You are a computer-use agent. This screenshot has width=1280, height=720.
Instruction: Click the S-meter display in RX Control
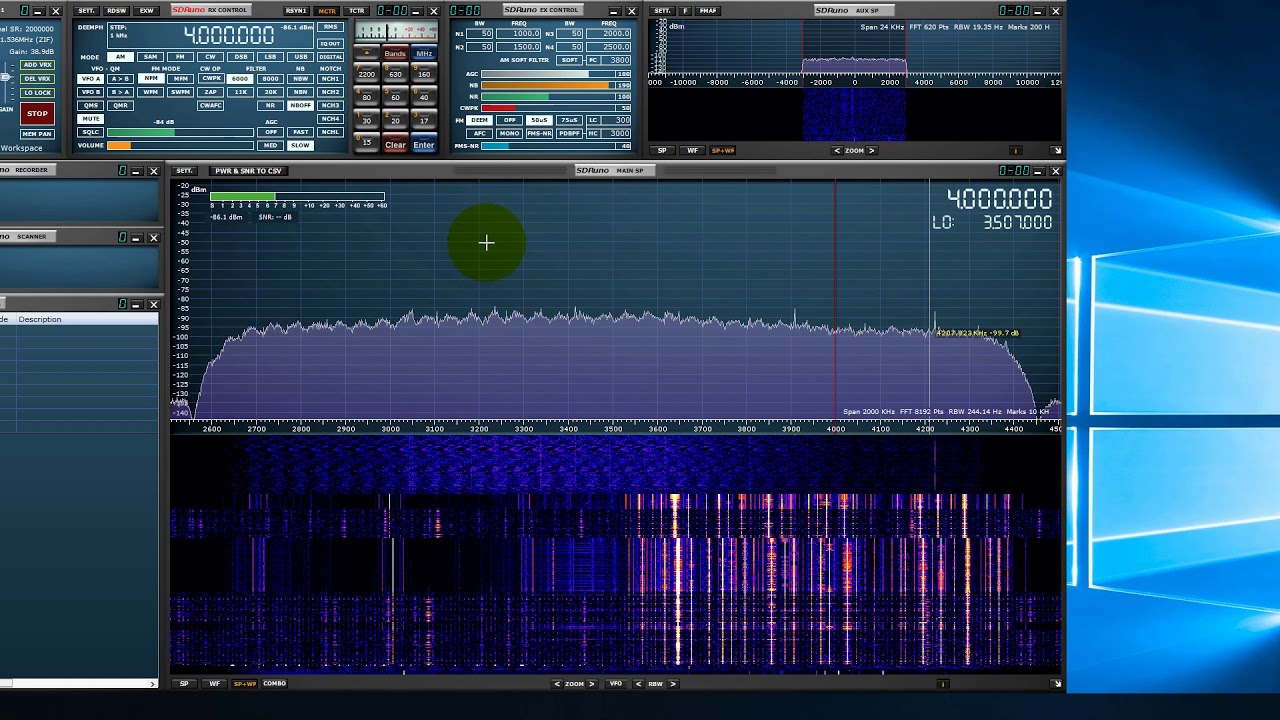pyautogui.click(x=395, y=31)
